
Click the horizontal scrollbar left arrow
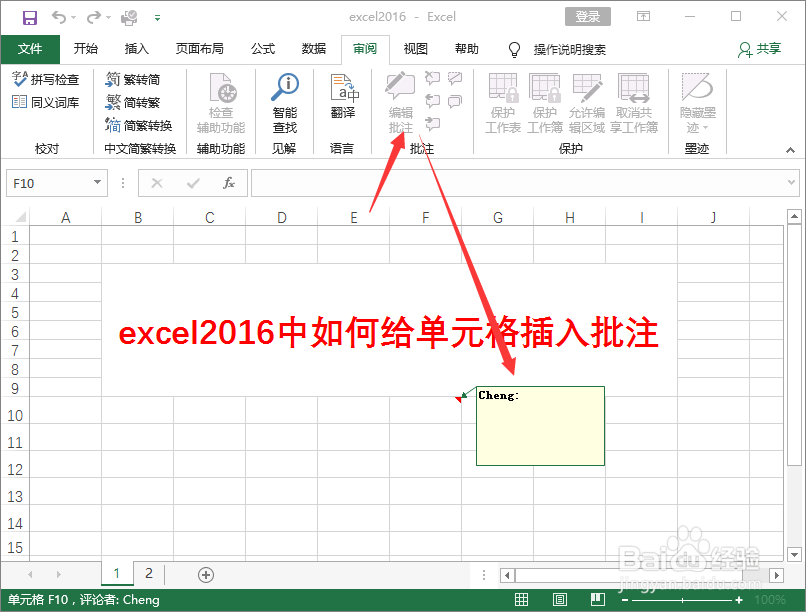click(x=507, y=575)
